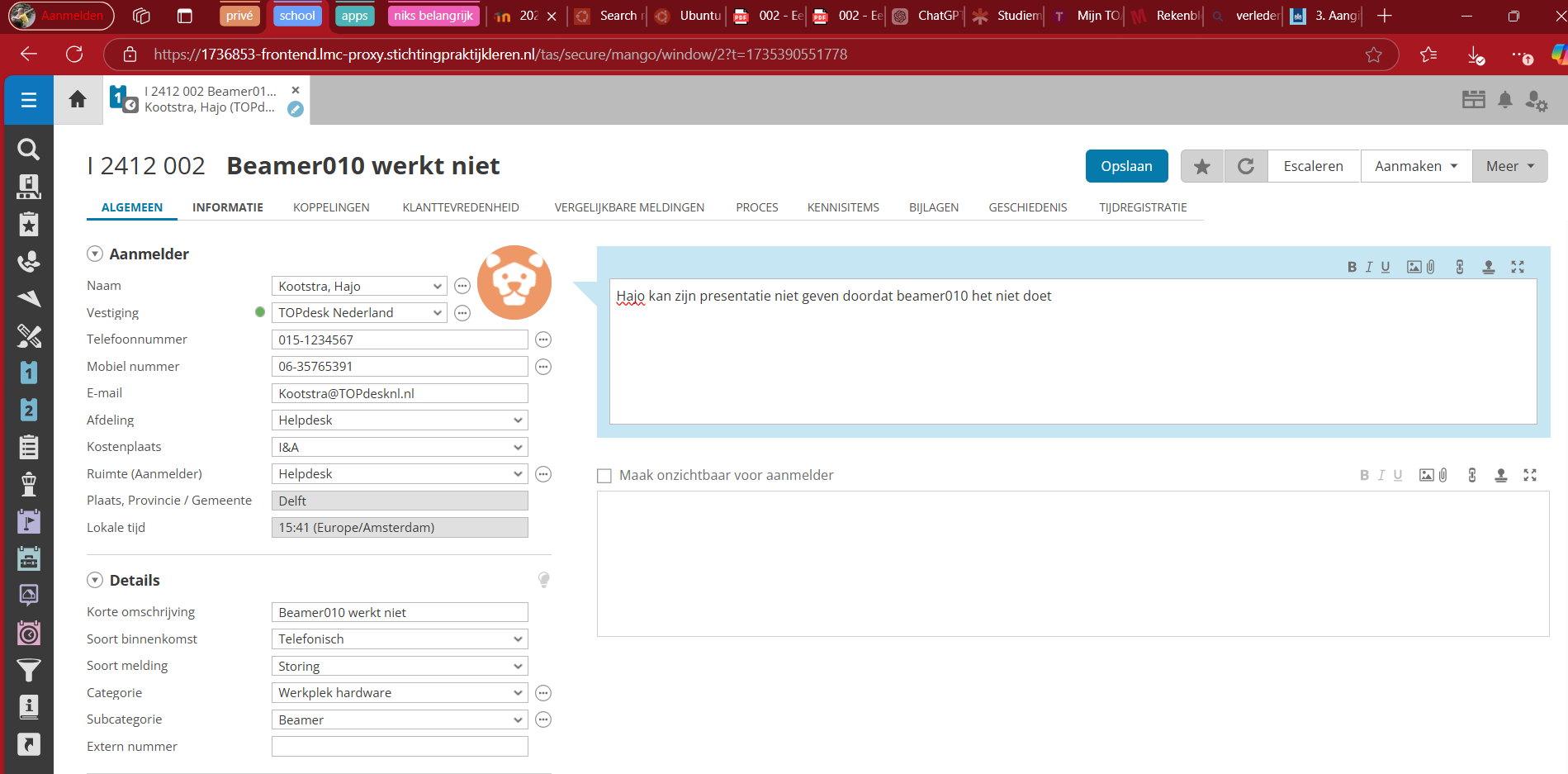This screenshot has width=1568, height=774.
Task: Open the GESCHIEDENIS tab
Action: (x=1027, y=207)
